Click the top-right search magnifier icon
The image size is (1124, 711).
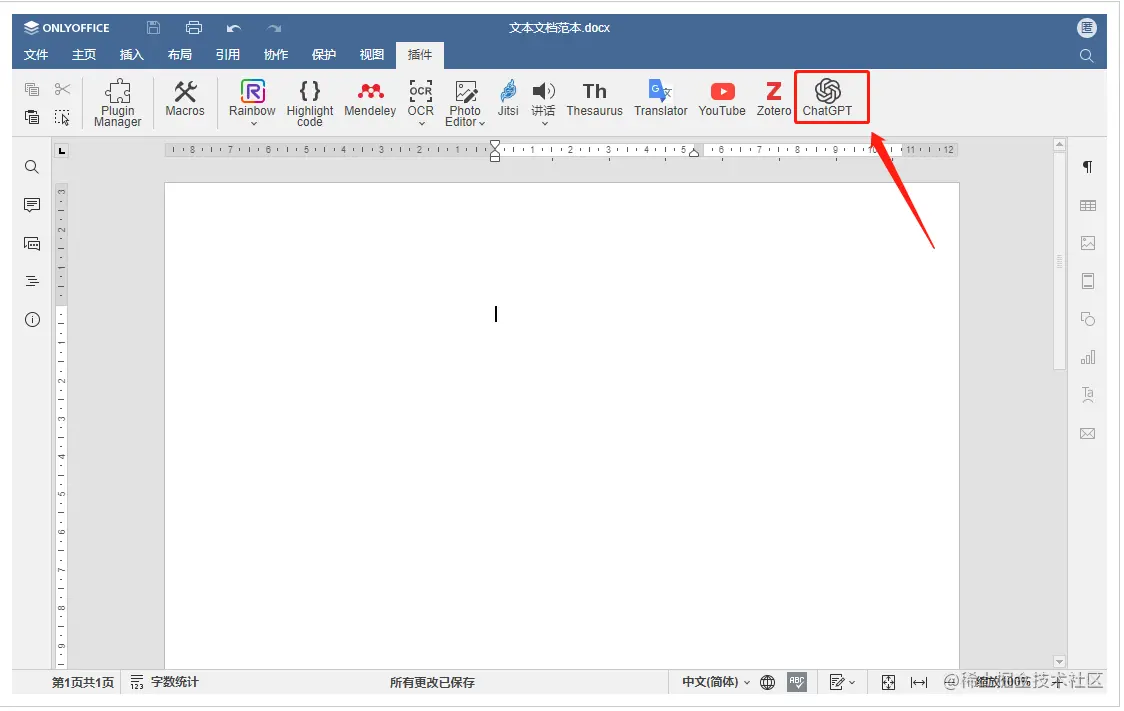[x=1086, y=55]
